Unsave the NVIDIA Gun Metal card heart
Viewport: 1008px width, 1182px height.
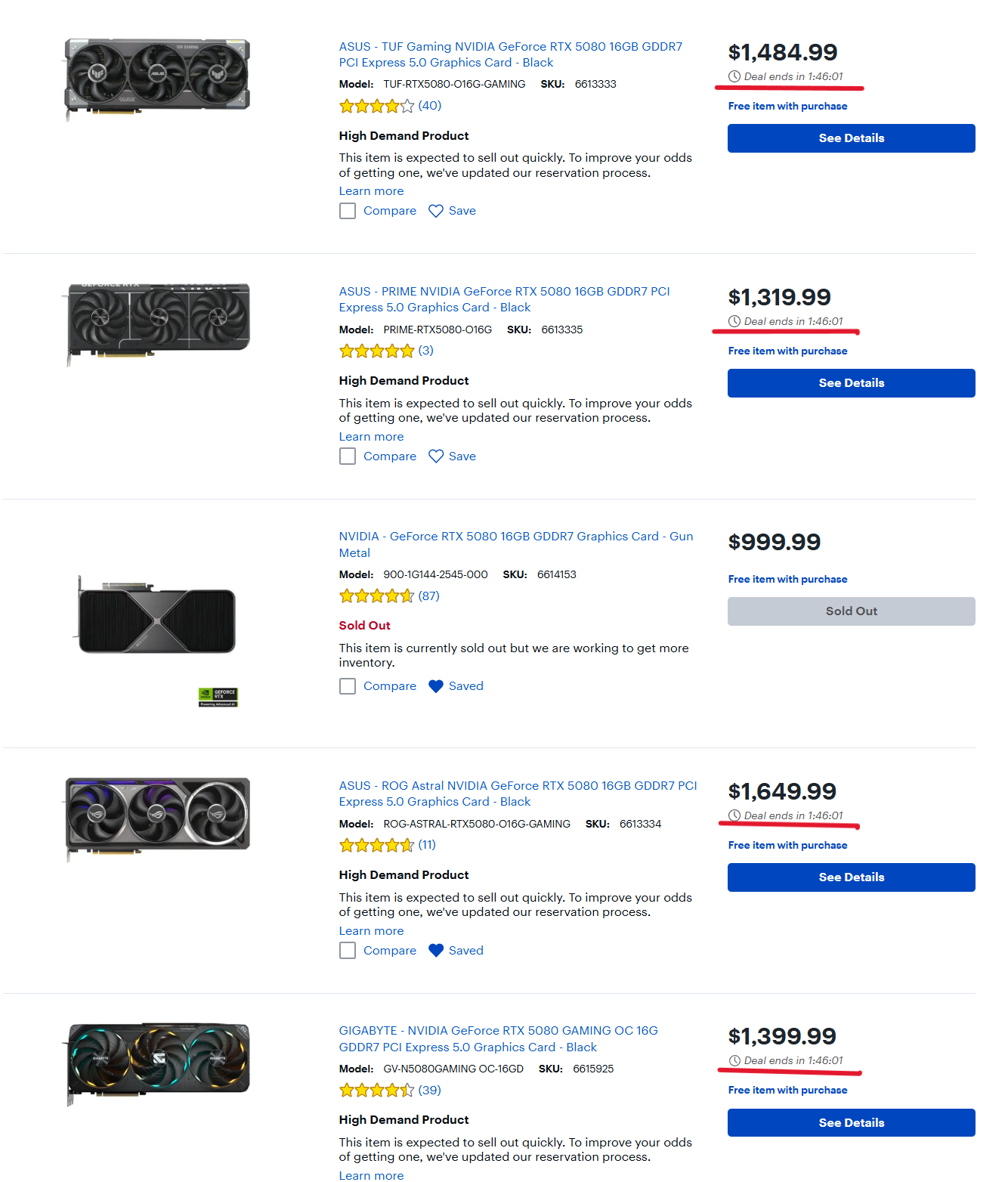436,686
